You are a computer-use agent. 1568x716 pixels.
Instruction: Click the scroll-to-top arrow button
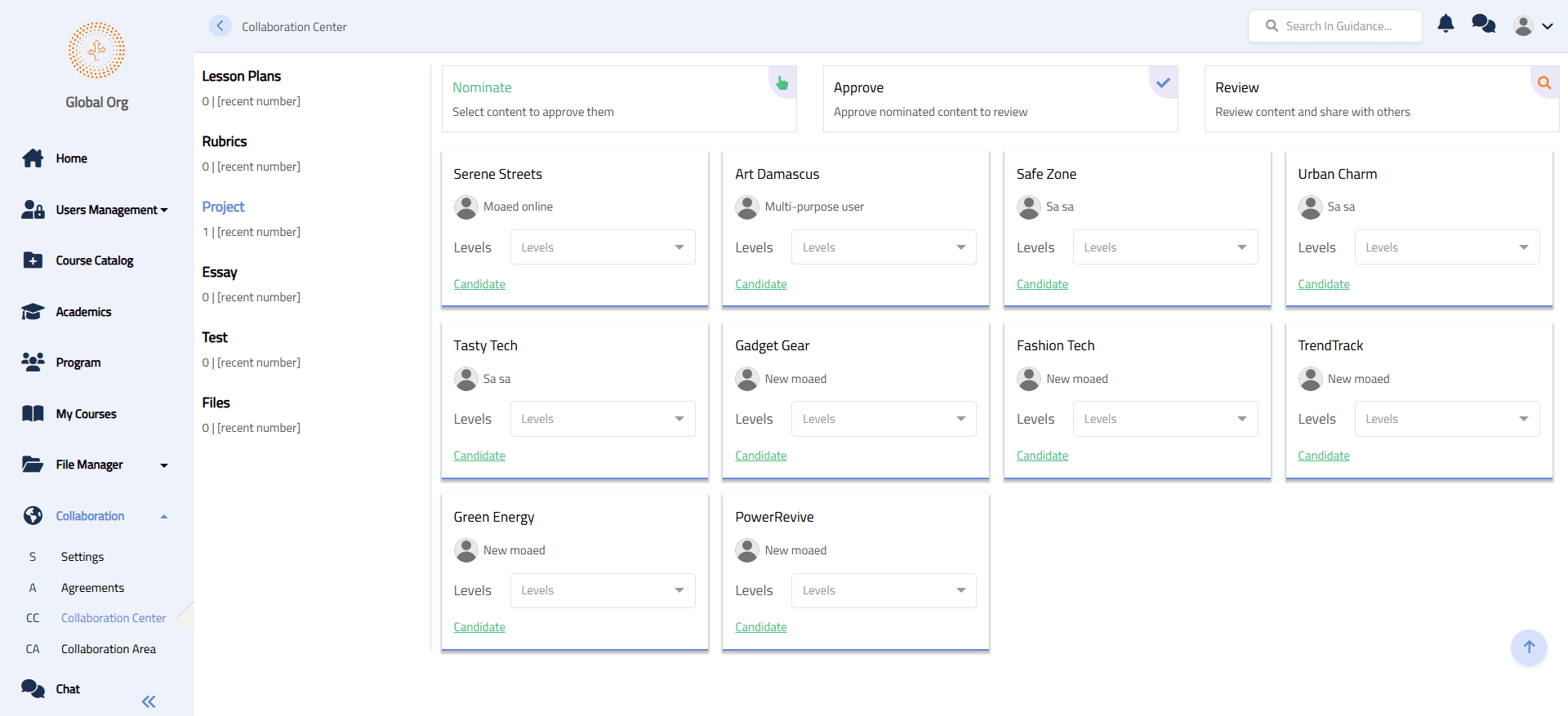click(1529, 647)
